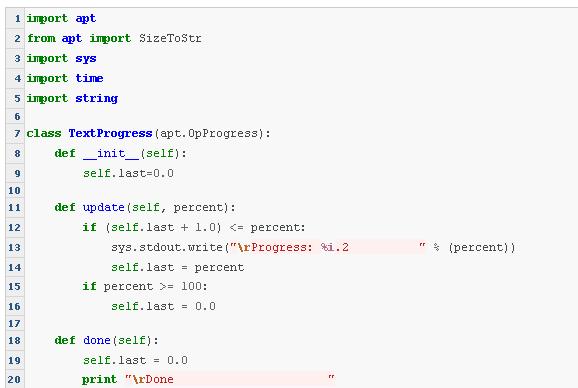Select line number 7 in gutter
This screenshot has height=388, width=578.
click(17, 133)
